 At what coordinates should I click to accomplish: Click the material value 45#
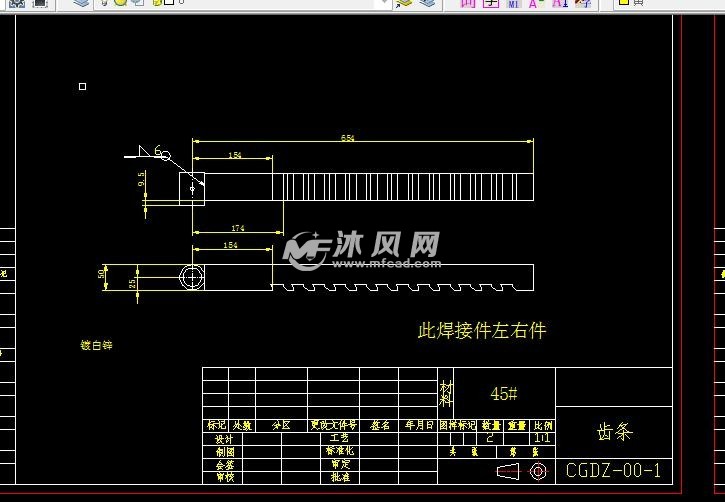[x=504, y=394]
